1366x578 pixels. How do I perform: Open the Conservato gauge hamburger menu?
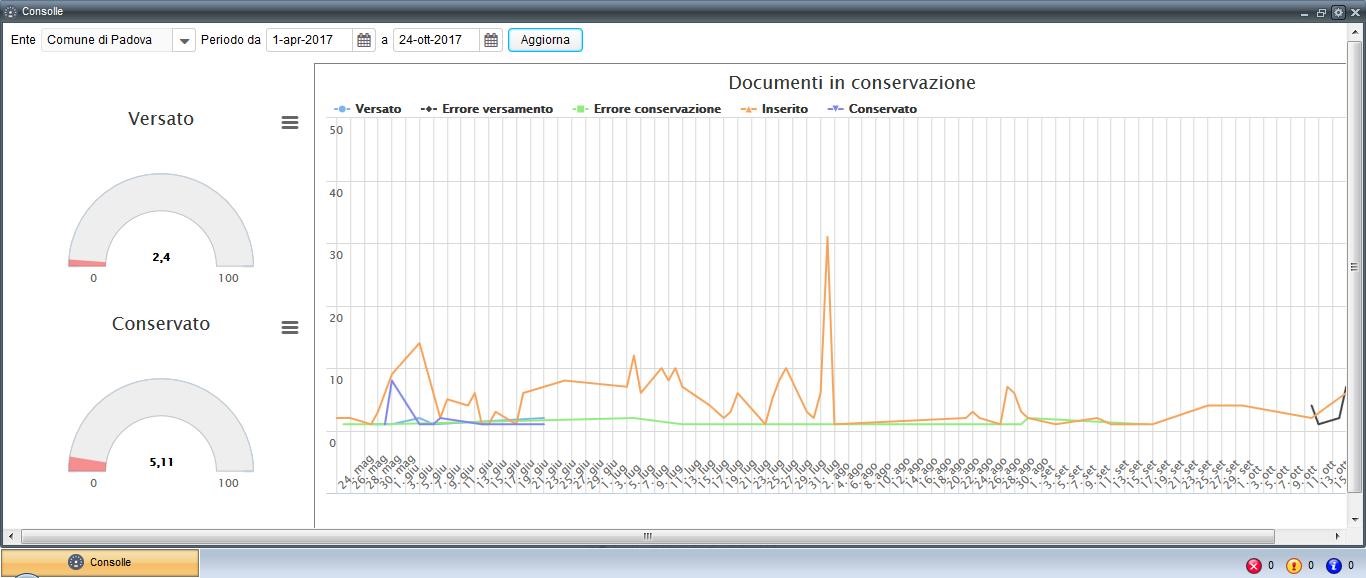(290, 328)
